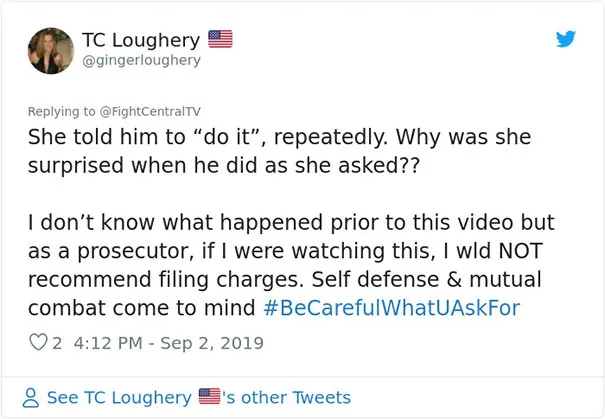Screen dimensions: 605x419
Task: Click the like count number 2
Action: pyautogui.click(x=57, y=343)
